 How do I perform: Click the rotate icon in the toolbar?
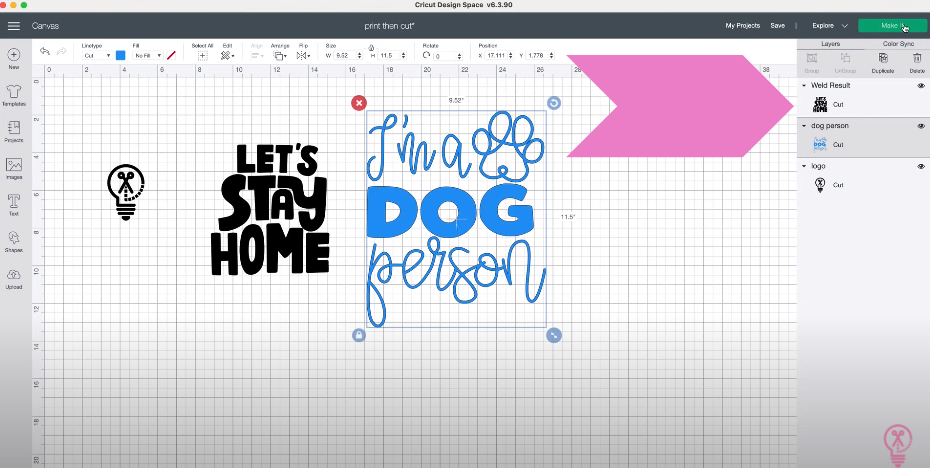tap(426, 55)
